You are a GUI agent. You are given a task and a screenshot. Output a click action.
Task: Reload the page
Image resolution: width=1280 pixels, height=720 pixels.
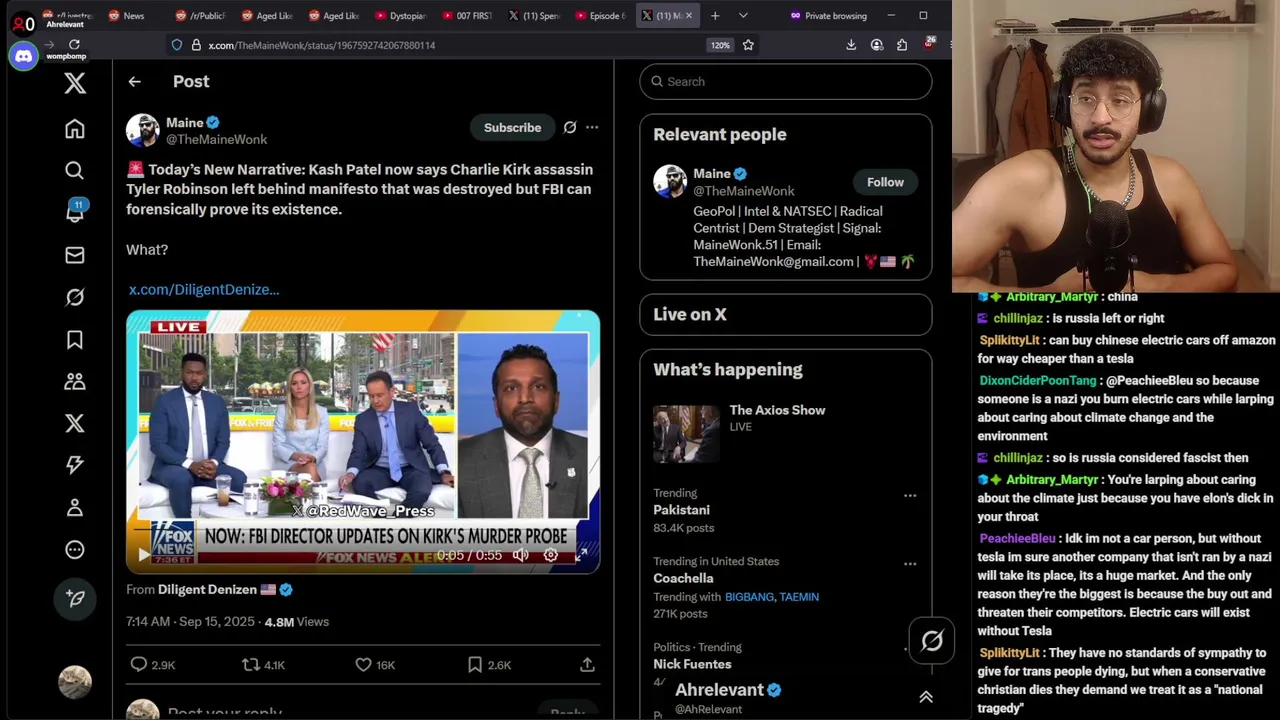click(74, 44)
